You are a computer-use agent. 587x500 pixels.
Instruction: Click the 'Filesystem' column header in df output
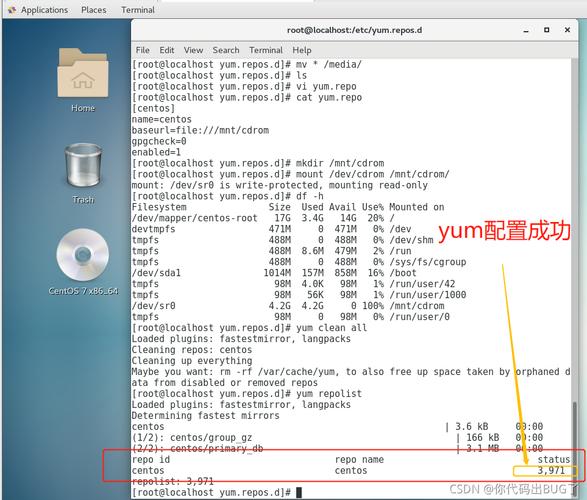[159, 207]
